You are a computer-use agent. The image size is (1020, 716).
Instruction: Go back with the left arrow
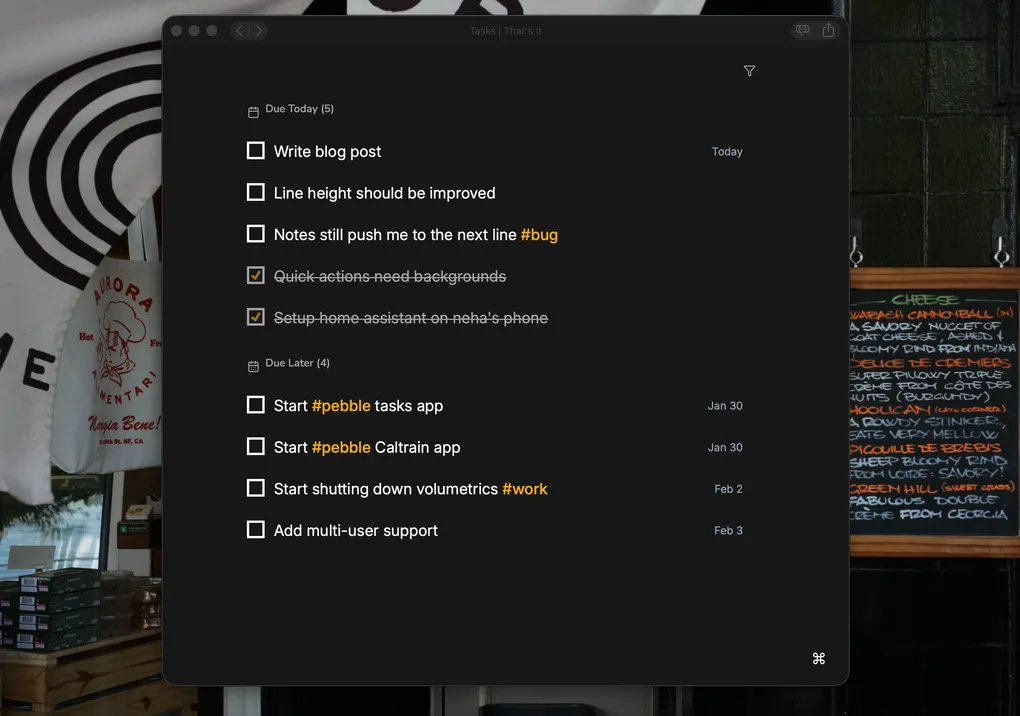point(239,31)
